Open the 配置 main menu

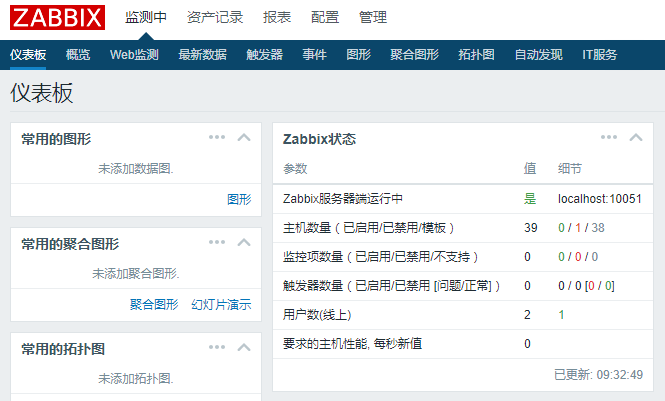pyautogui.click(x=325, y=17)
